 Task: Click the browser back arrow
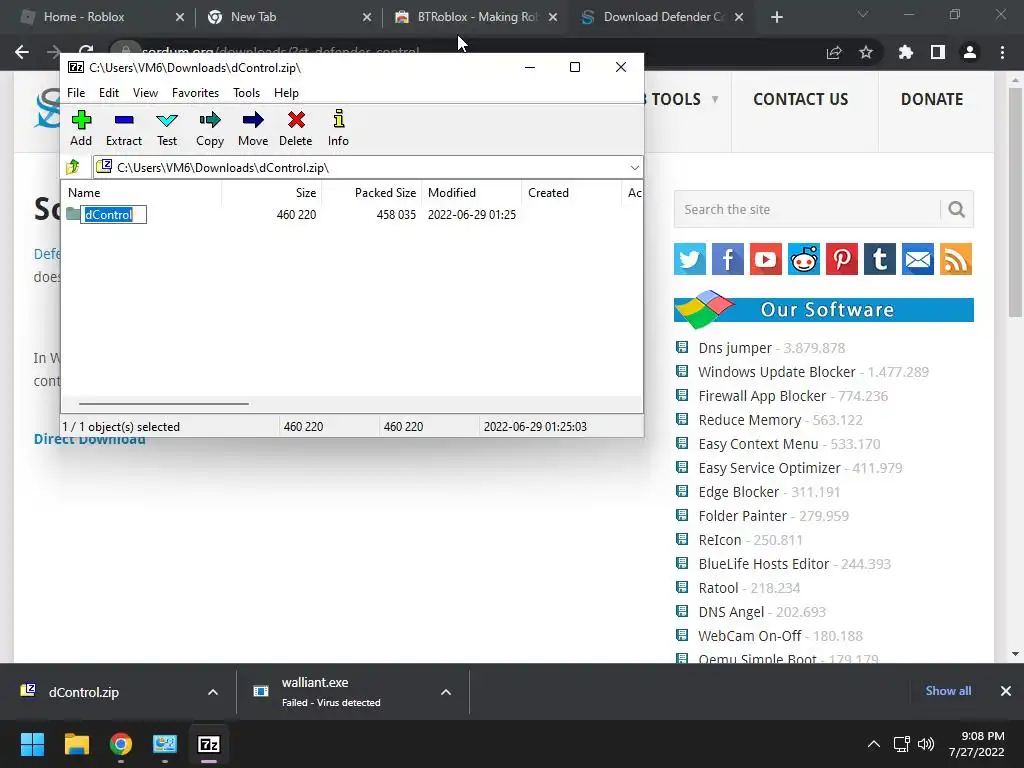point(22,52)
